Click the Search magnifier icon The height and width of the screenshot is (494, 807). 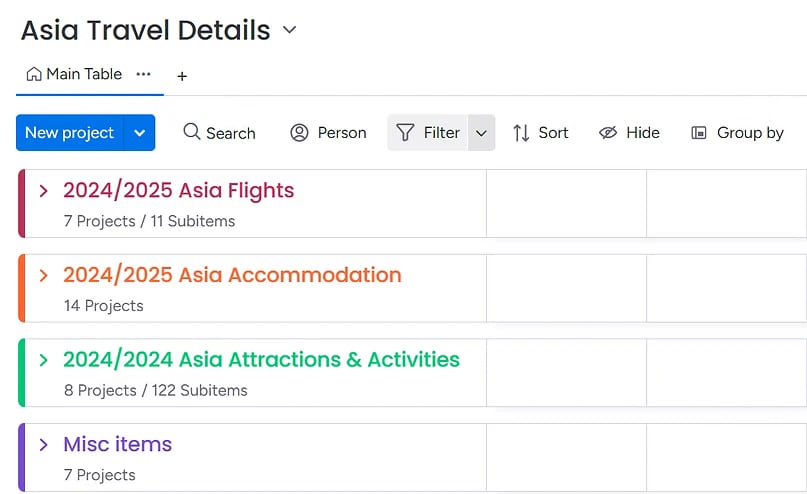[192, 132]
